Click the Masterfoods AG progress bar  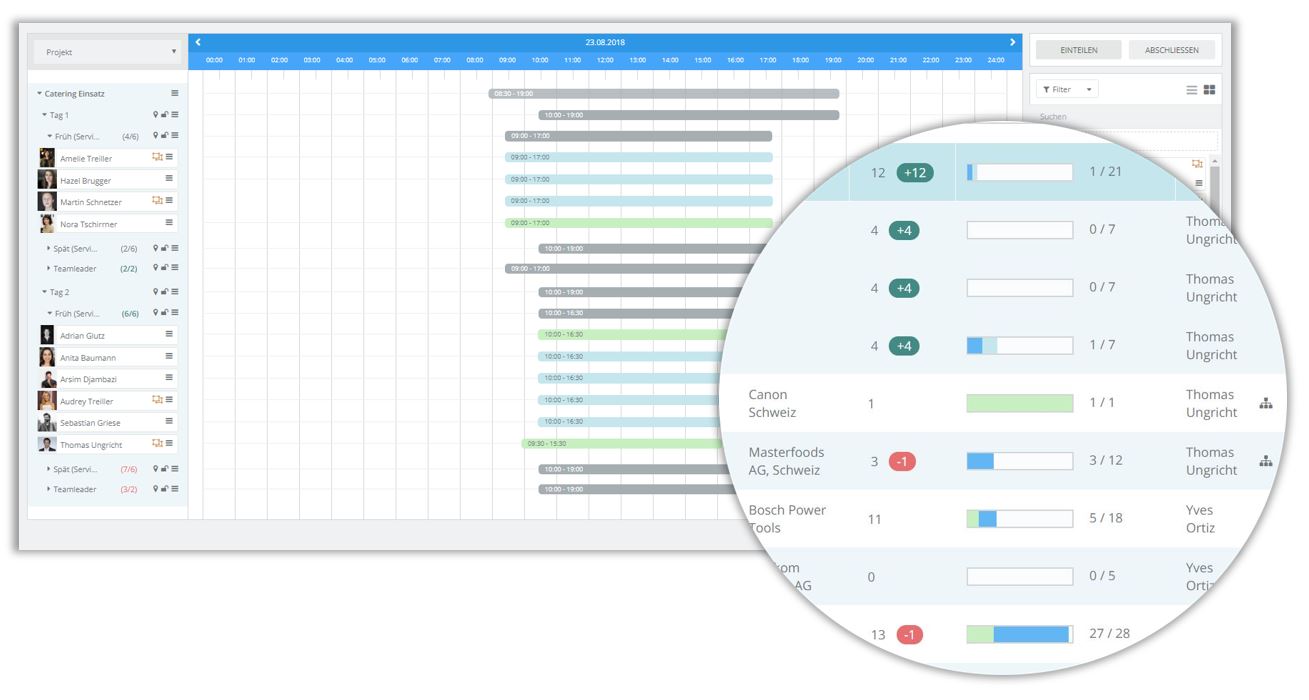[x=1019, y=461]
